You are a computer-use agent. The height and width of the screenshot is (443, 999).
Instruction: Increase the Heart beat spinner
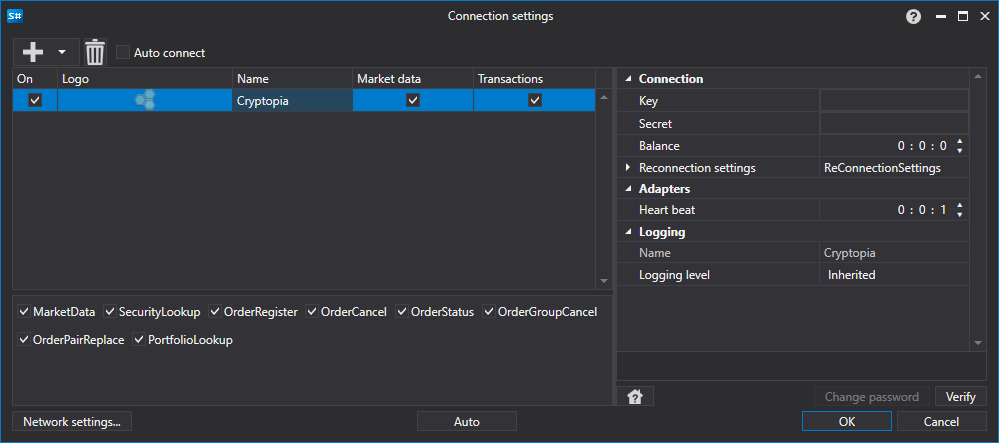pyautogui.click(x=959, y=205)
